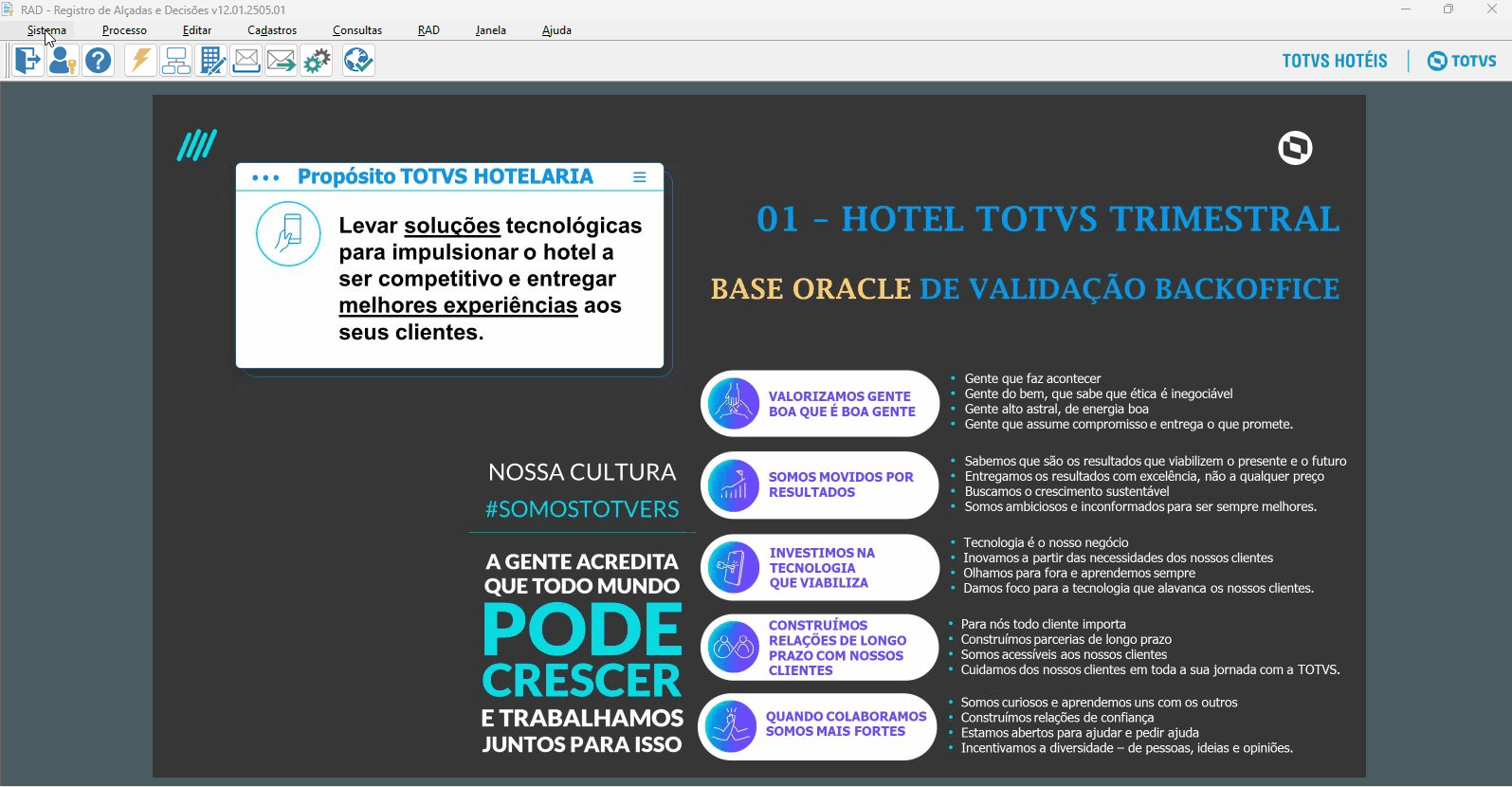Image resolution: width=1512 pixels, height=787 pixels.
Task: Minimize the RAD window
Action: tap(1406, 9)
